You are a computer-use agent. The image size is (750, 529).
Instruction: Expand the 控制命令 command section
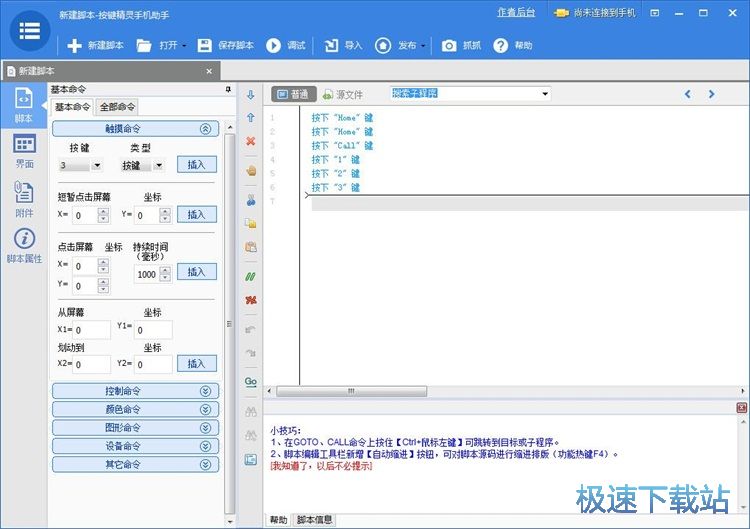coord(135,391)
